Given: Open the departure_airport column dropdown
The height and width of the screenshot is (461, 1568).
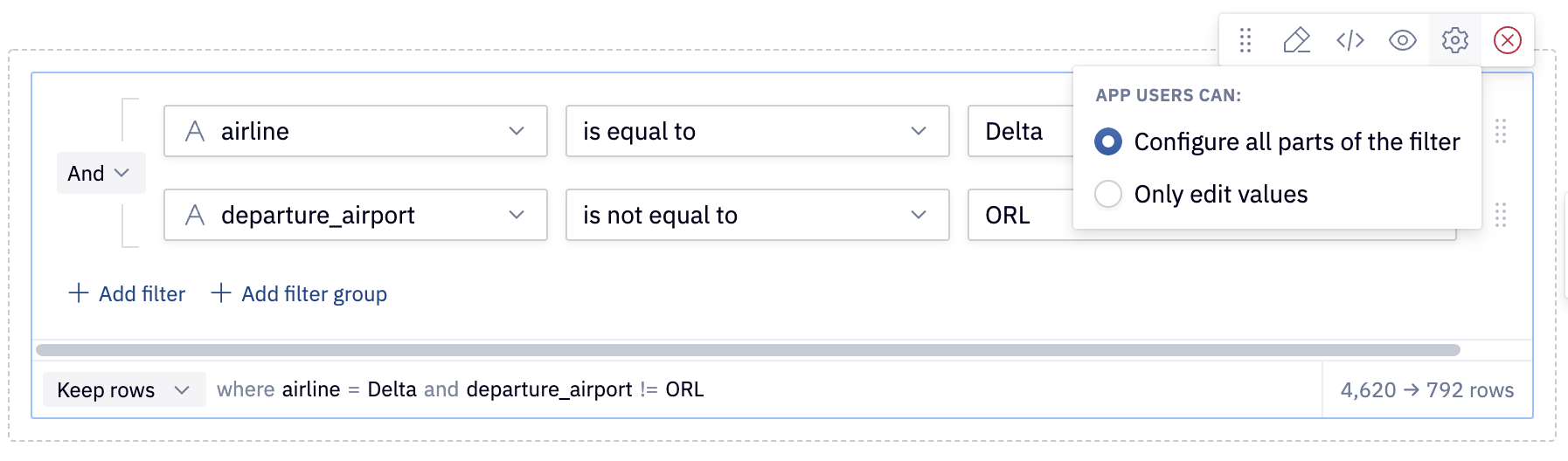Looking at the screenshot, I should [x=355, y=215].
